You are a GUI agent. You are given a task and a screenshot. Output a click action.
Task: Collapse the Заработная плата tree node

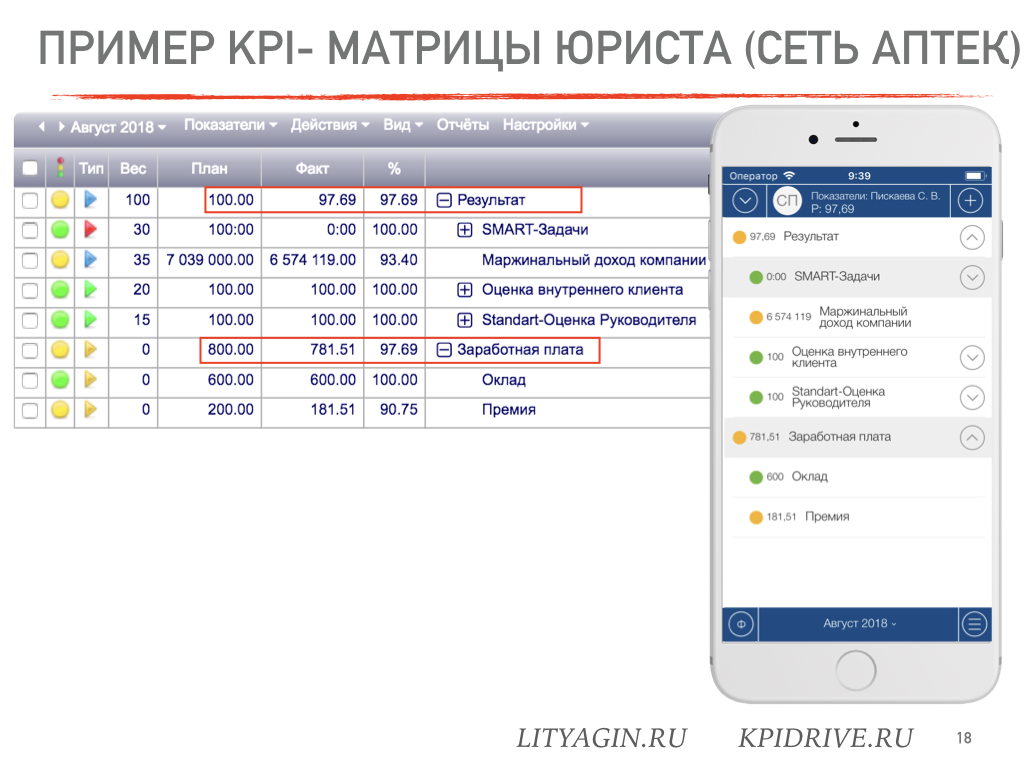(x=444, y=350)
